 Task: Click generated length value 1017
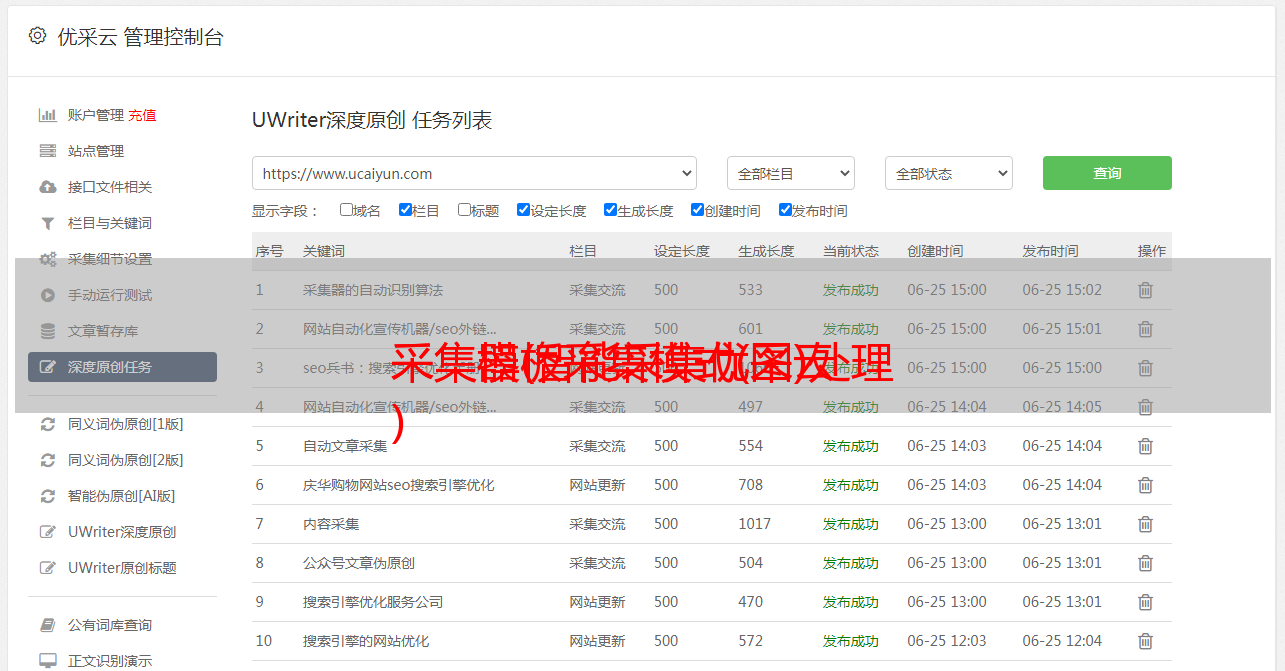coord(755,524)
